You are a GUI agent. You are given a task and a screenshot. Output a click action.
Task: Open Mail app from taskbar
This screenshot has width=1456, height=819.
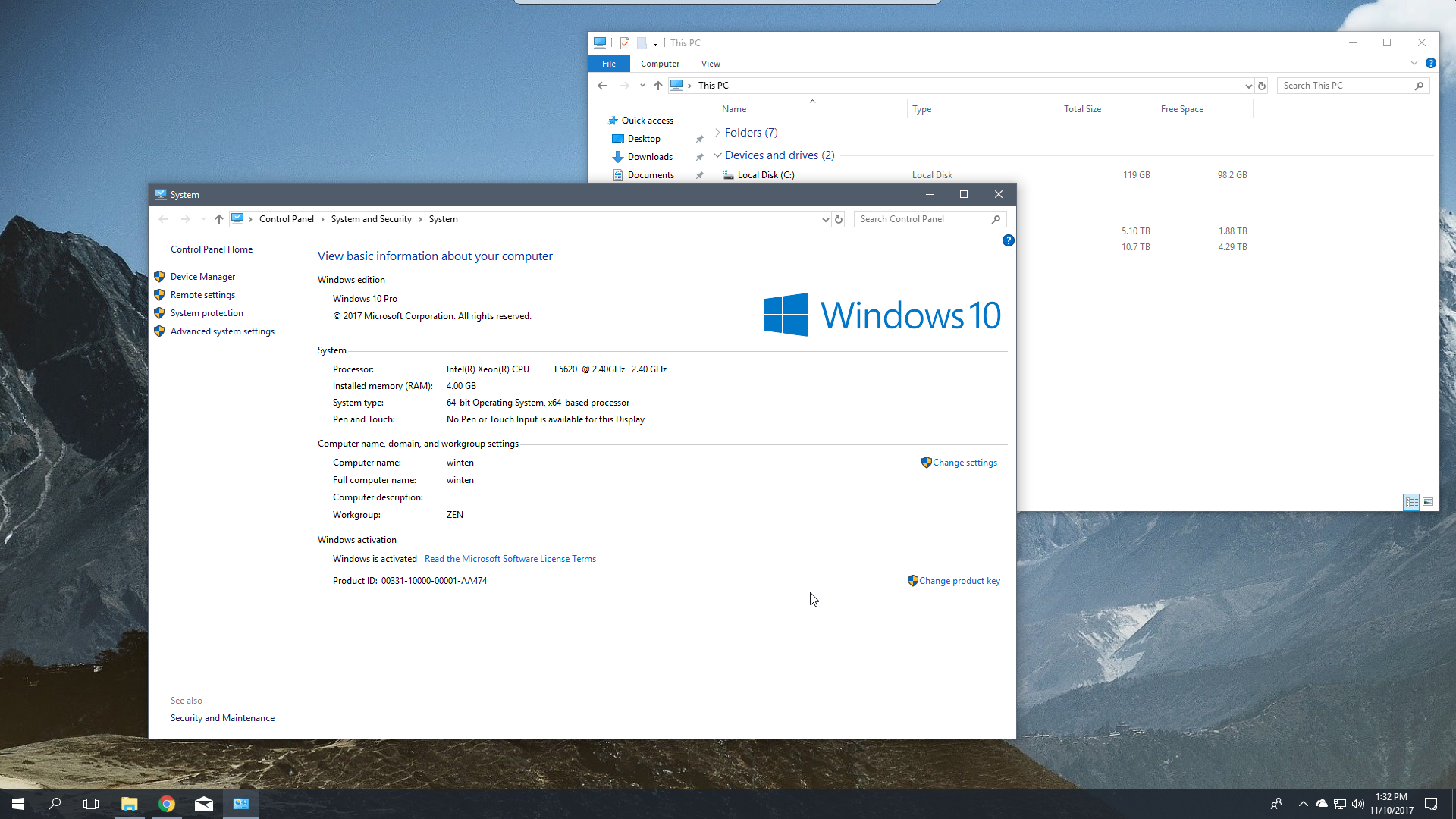[204, 804]
